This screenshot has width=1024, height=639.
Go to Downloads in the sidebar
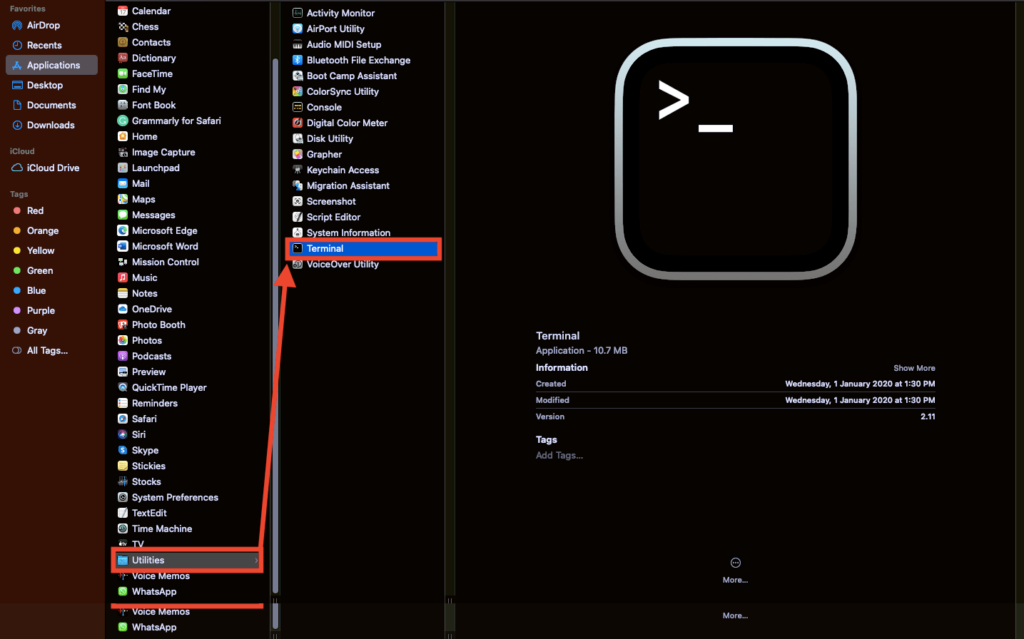pyautogui.click(x=50, y=125)
